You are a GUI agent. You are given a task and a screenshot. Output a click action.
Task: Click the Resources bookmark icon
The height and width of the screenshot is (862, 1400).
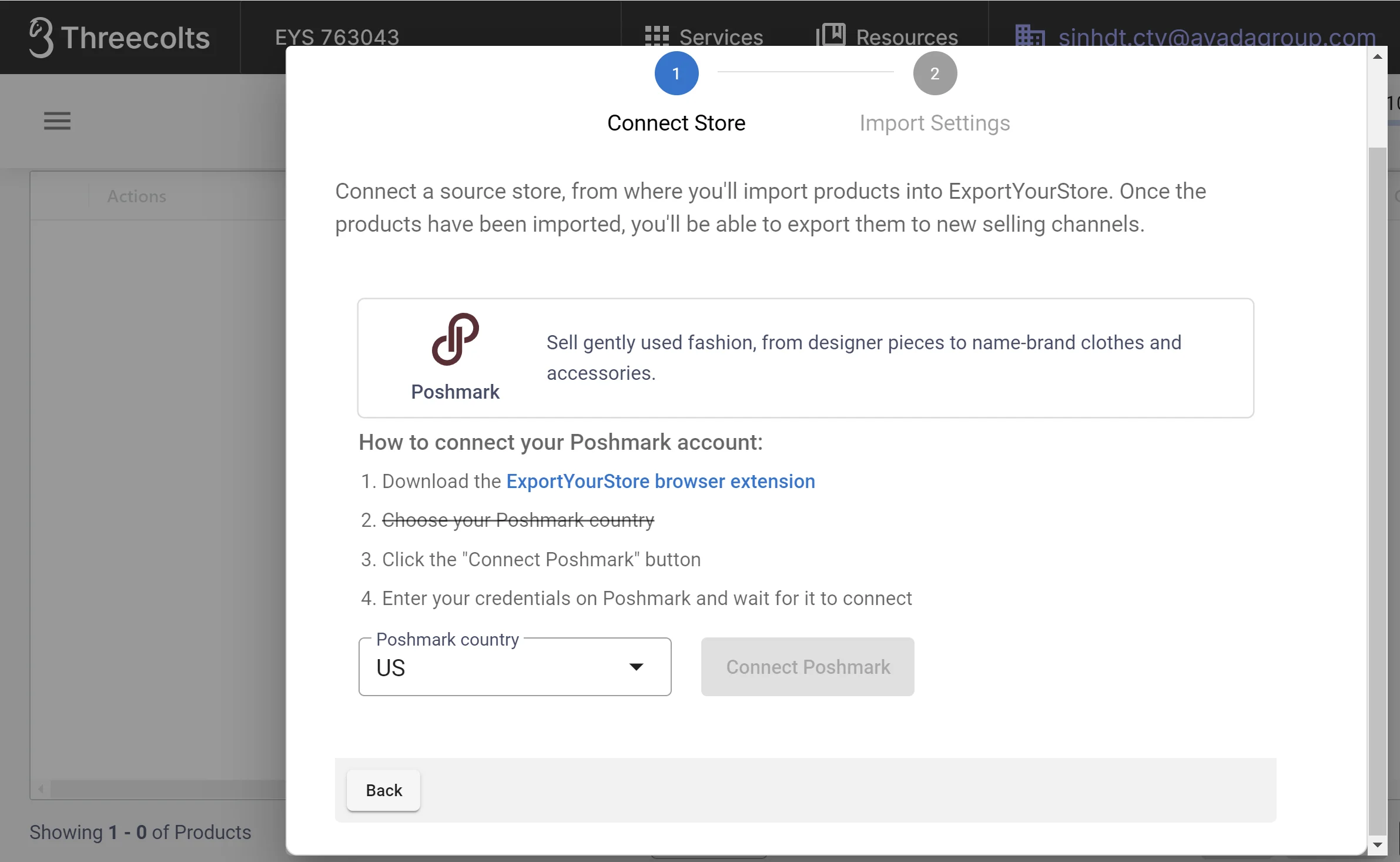coord(830,35)
